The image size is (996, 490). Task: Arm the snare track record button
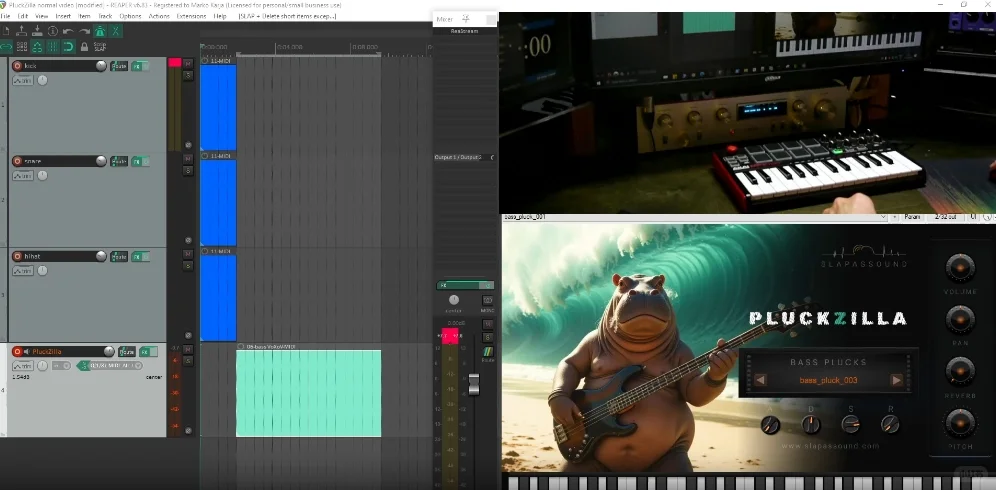tap(17, 161)
